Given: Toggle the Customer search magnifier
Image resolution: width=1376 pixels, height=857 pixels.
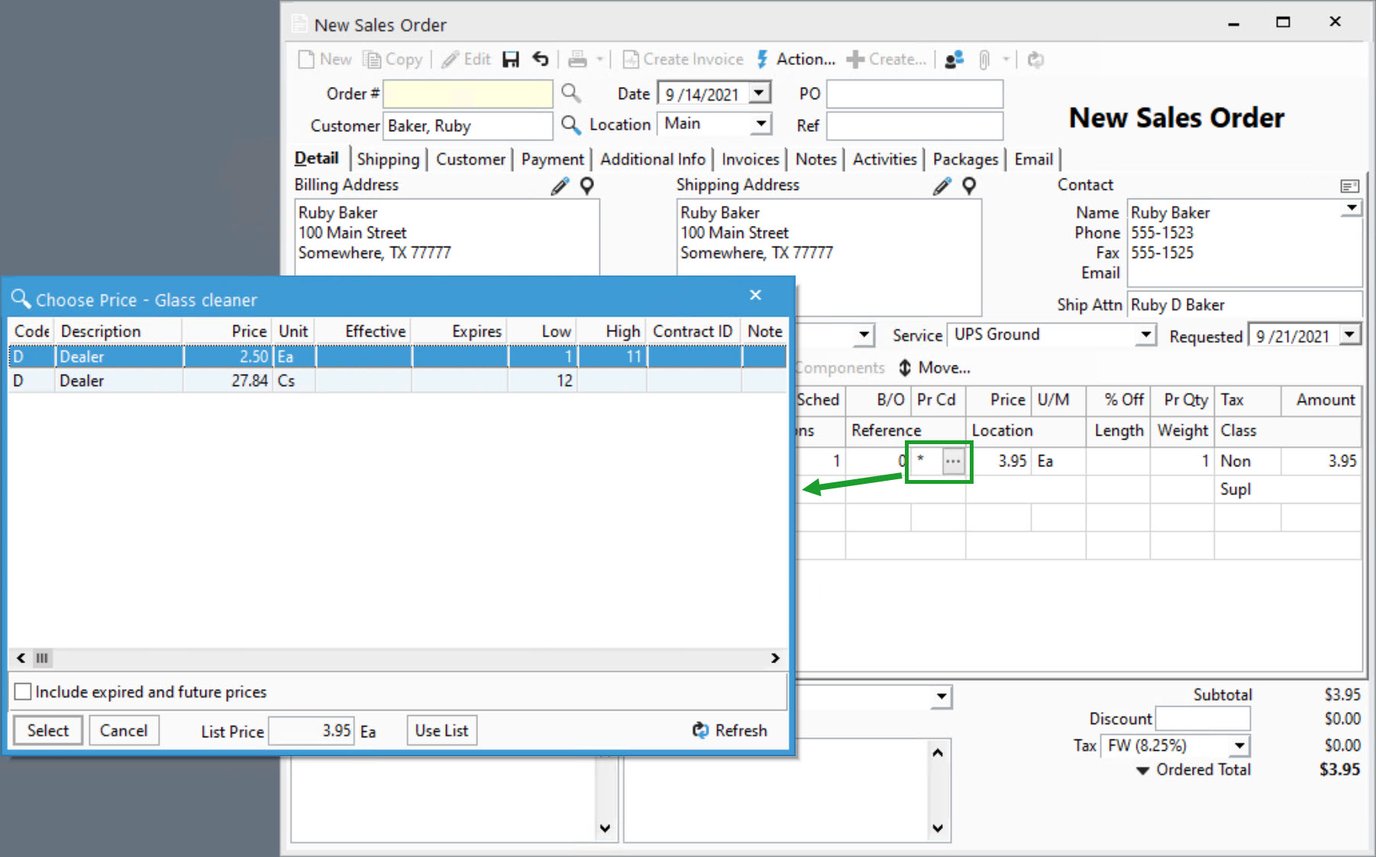Looking at the screenshot, I should click(x=571, y=125).
